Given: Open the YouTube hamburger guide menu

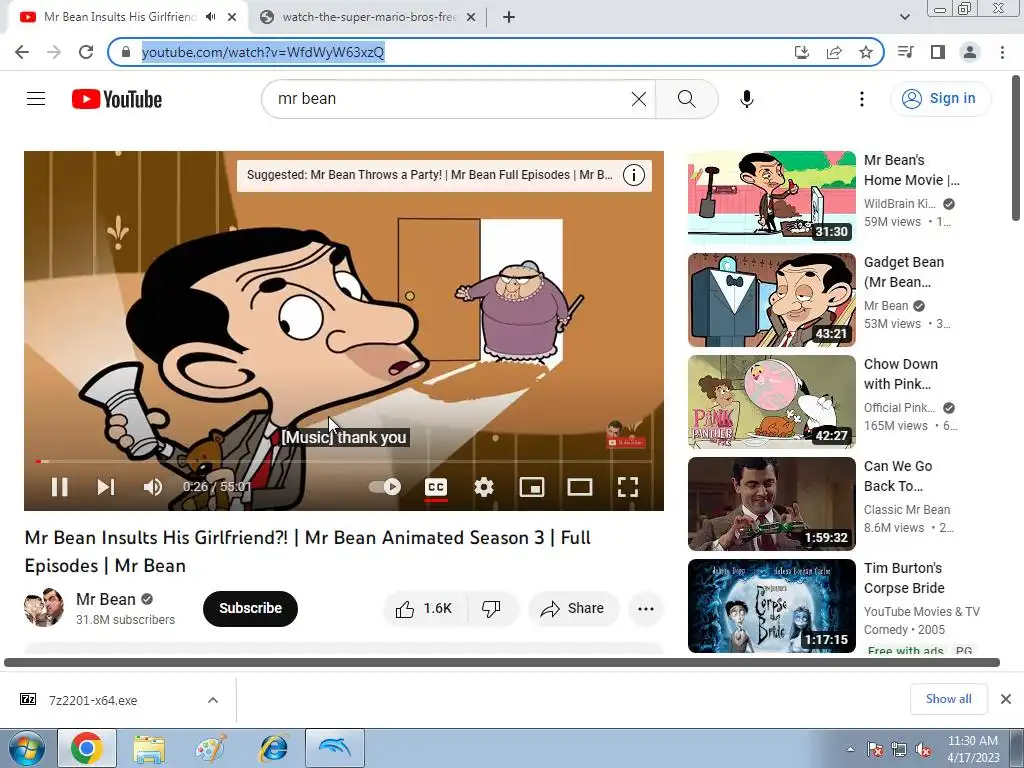Looking at the screenshot, I should coord(36,99).
